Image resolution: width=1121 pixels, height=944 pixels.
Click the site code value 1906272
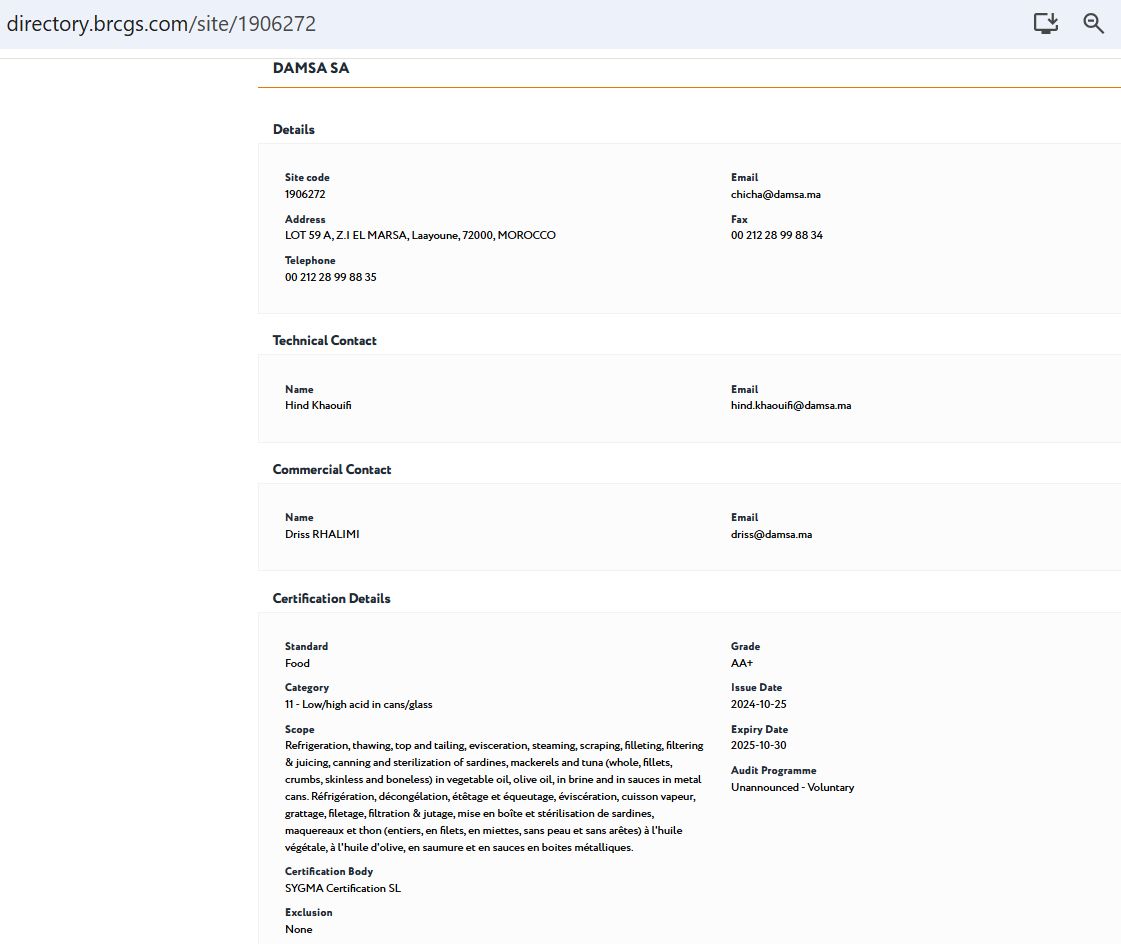pos(305,194)
